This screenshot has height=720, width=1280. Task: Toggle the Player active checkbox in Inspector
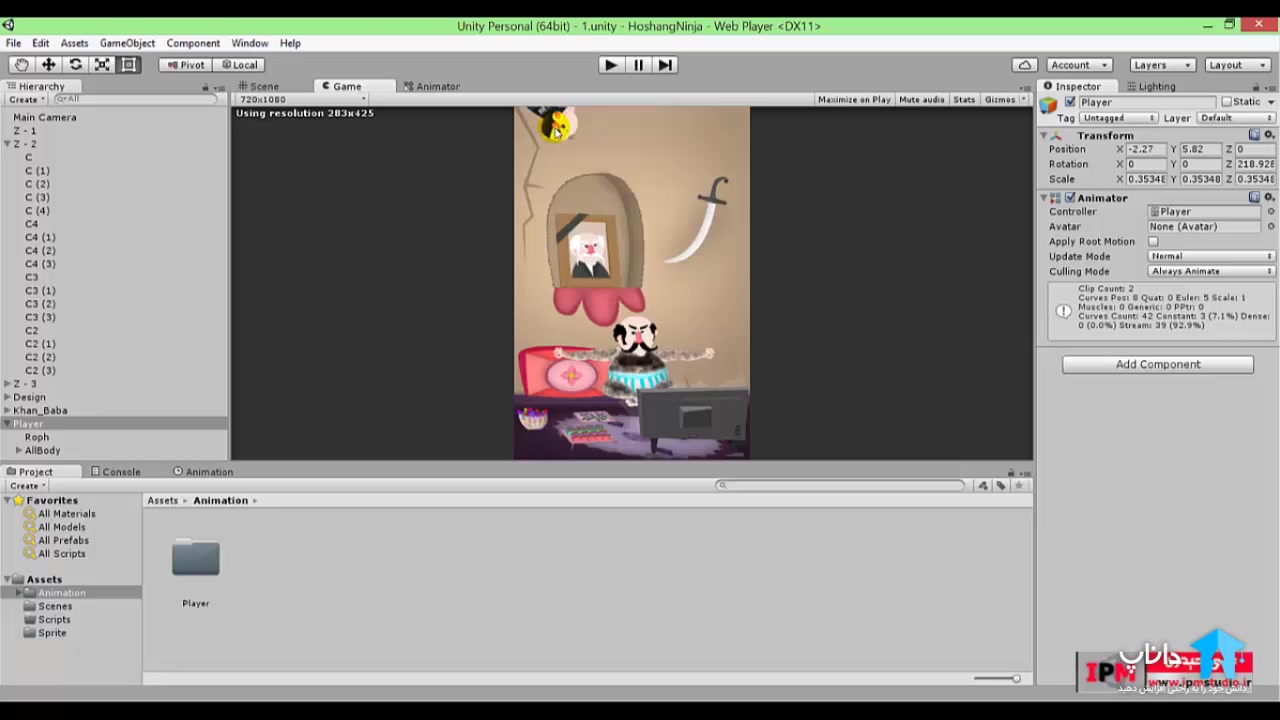[1070, 102]
